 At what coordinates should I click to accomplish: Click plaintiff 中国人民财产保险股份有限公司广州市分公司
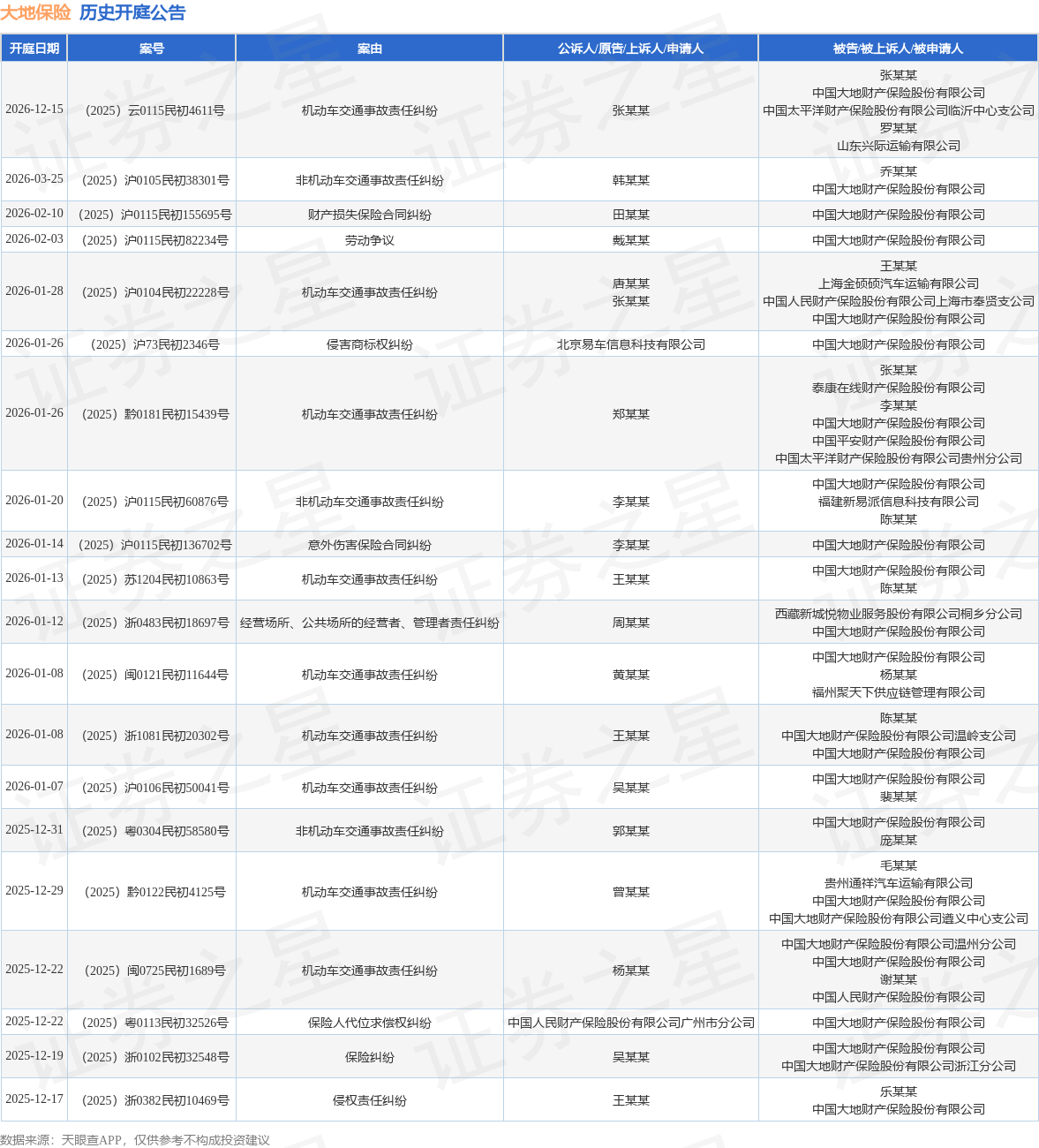(x=631, y=1023)
